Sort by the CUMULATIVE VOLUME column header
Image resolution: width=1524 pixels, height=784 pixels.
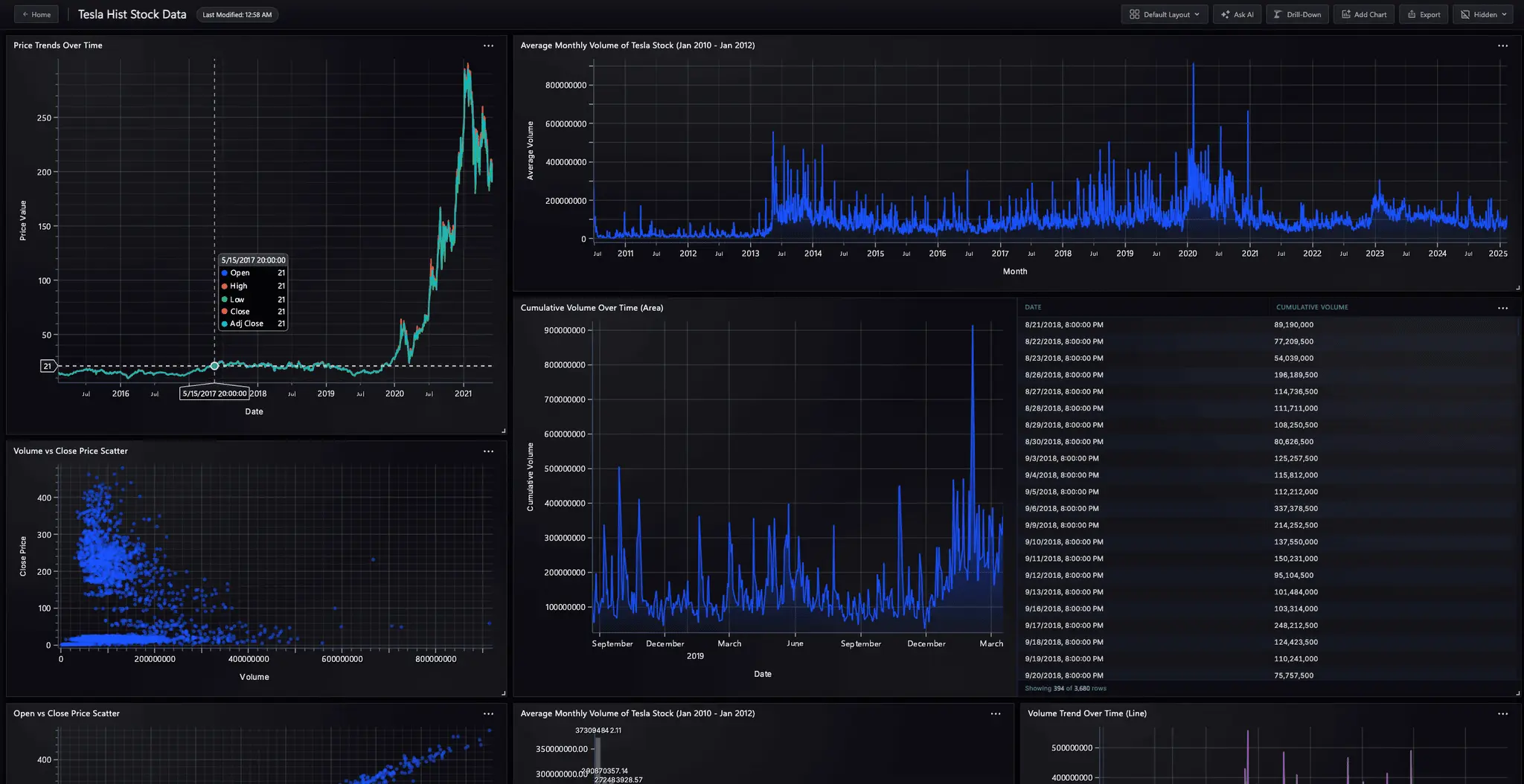point(1312,307)
